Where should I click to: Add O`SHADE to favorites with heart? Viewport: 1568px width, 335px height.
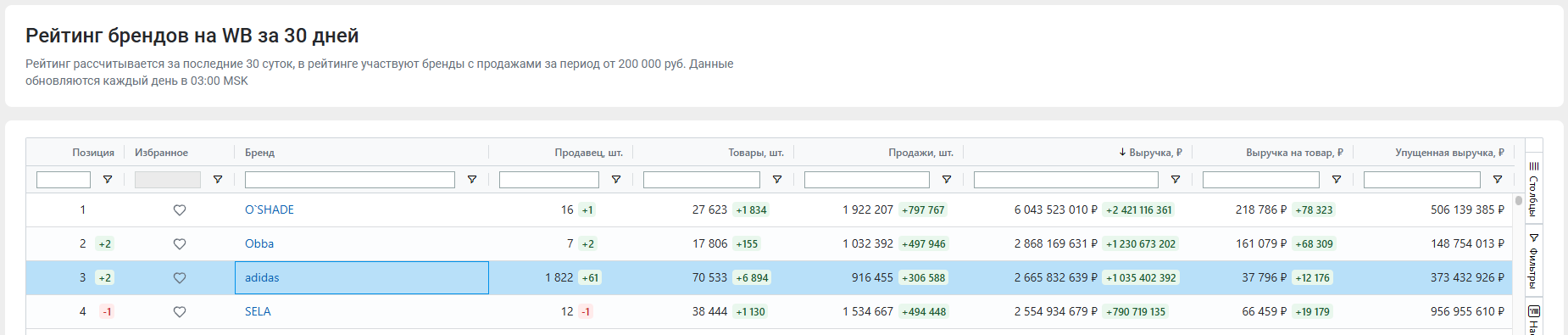[180, 210]
